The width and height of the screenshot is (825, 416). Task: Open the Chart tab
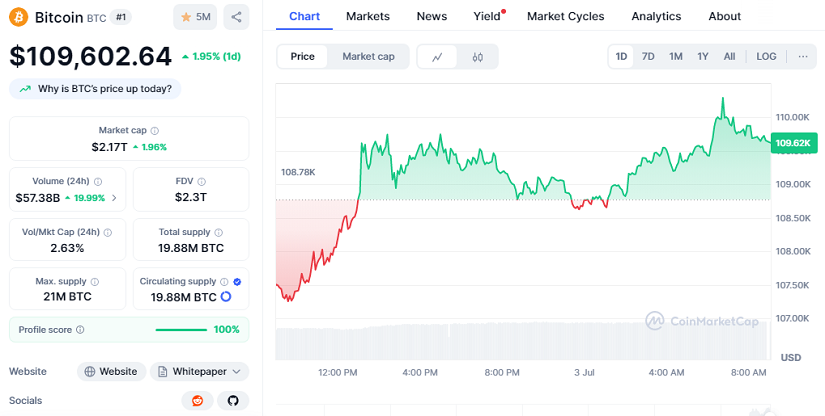305,16
